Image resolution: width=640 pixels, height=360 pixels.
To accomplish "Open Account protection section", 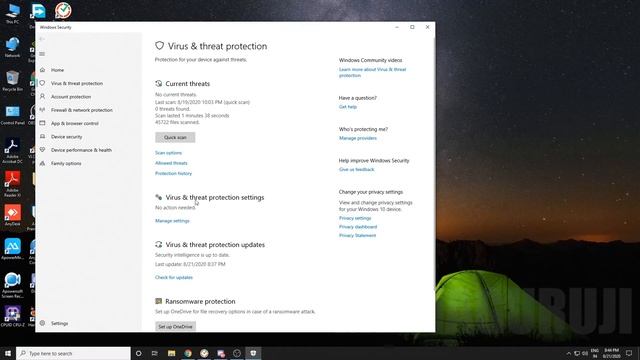I will point(71,97).
